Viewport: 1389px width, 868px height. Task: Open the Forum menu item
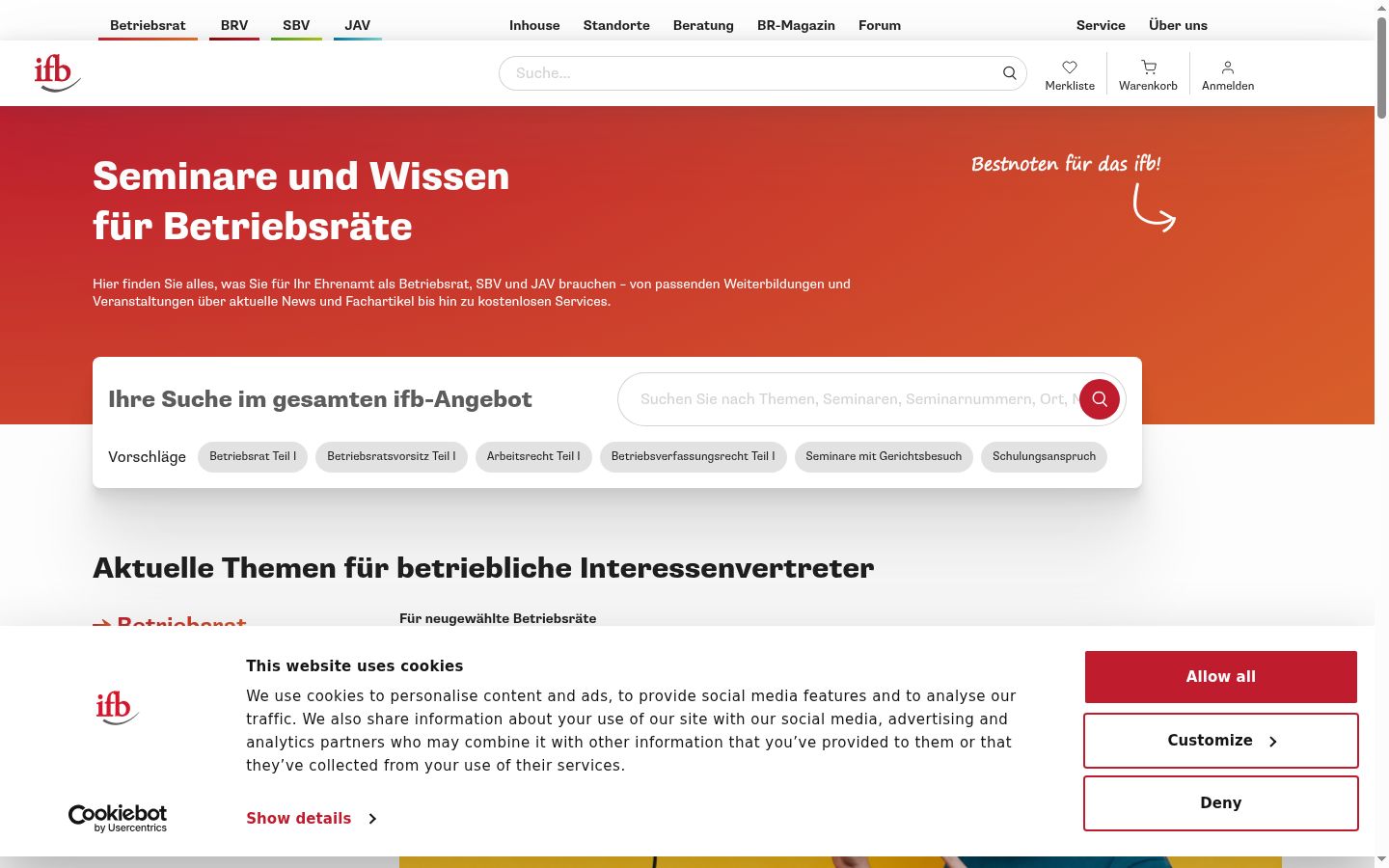880,25
